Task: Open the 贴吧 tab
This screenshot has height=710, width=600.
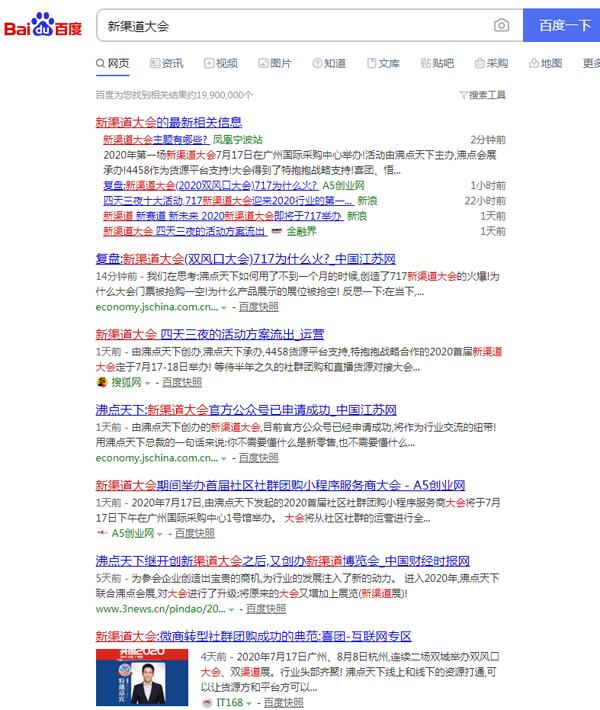Action: (435, 64)
